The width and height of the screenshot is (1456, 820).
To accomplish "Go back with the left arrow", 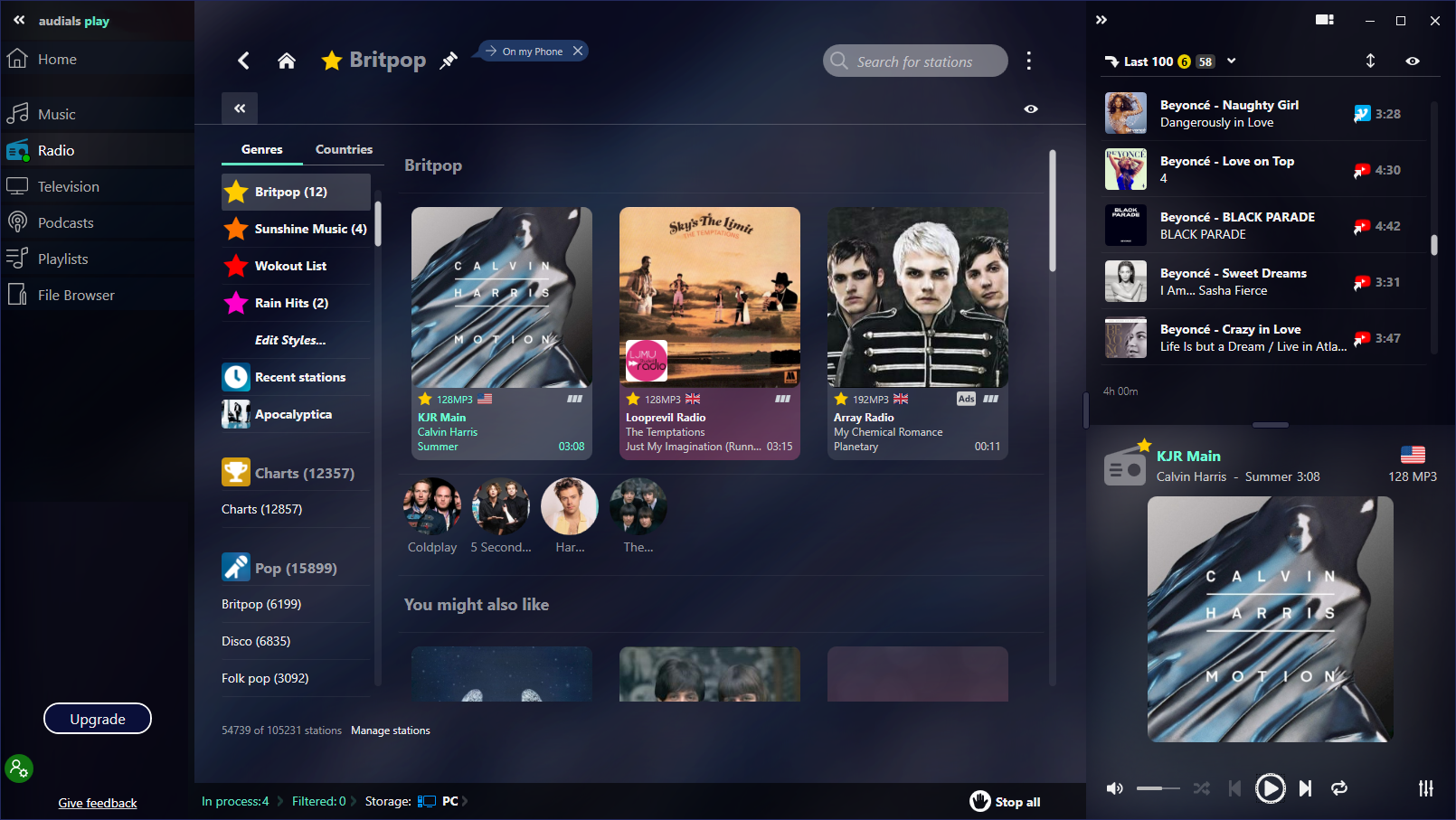I will 243,61.
